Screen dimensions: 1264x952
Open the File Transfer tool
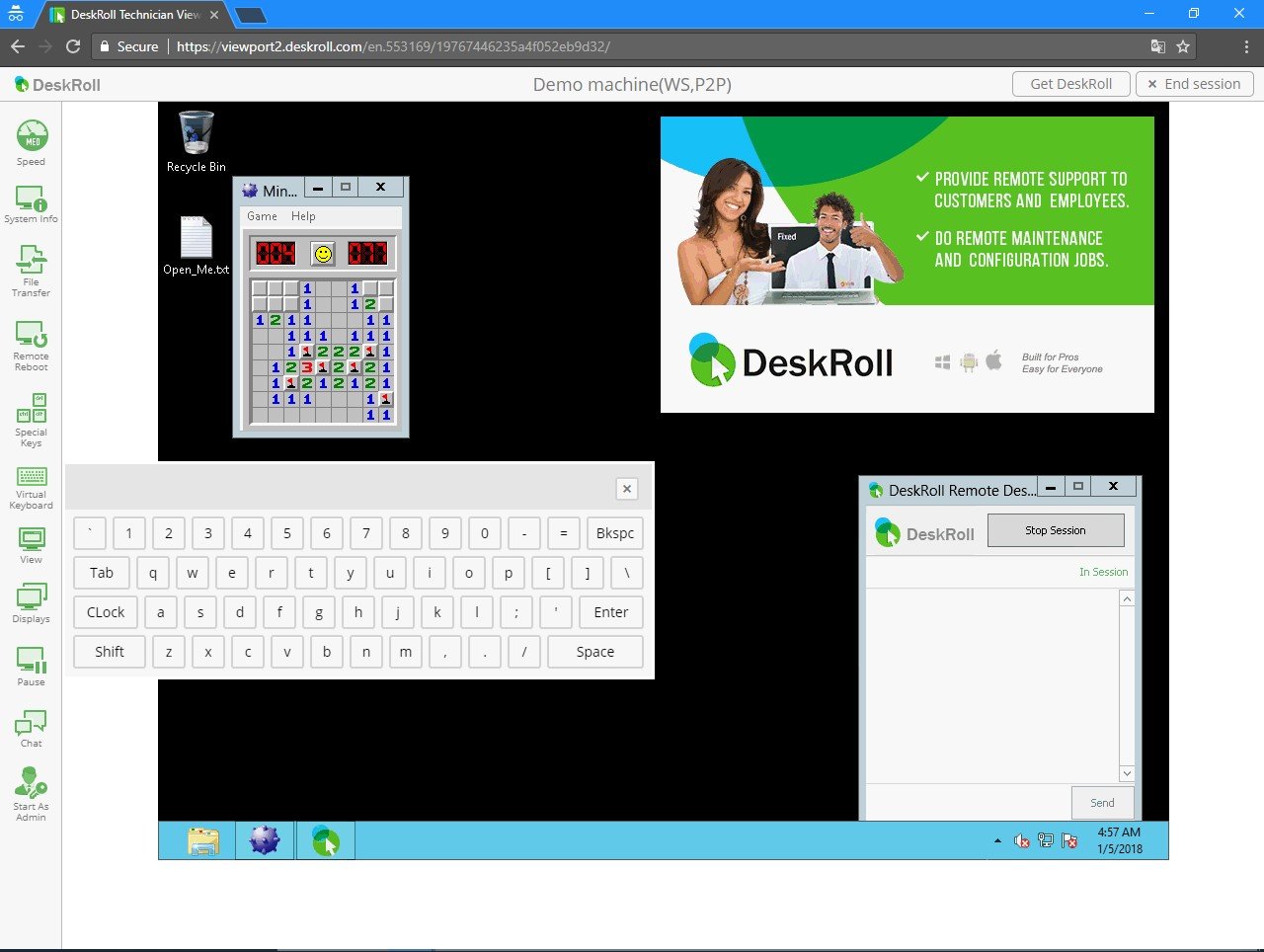32,272
